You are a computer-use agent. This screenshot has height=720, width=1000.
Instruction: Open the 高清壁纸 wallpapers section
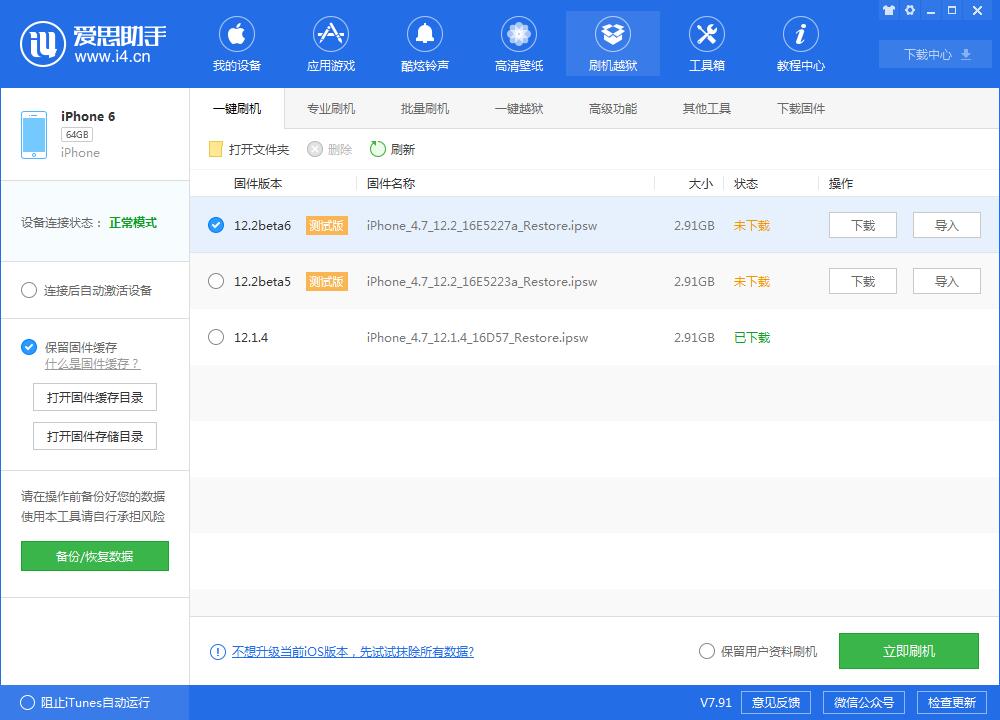518,43
